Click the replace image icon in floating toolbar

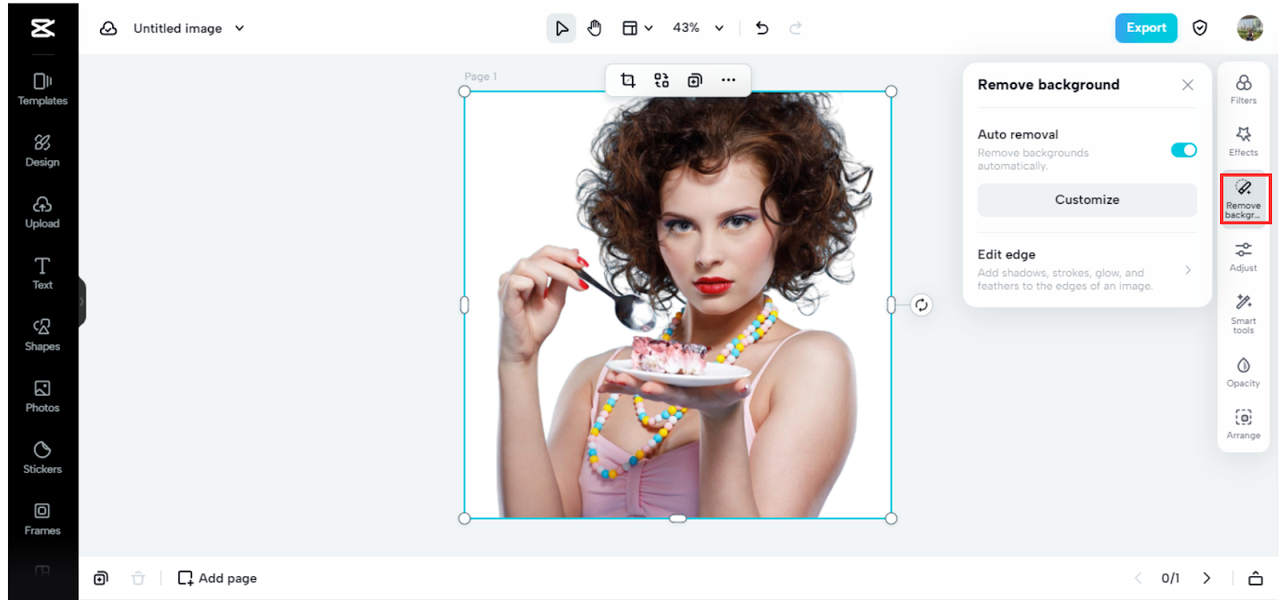coord(661,80)
